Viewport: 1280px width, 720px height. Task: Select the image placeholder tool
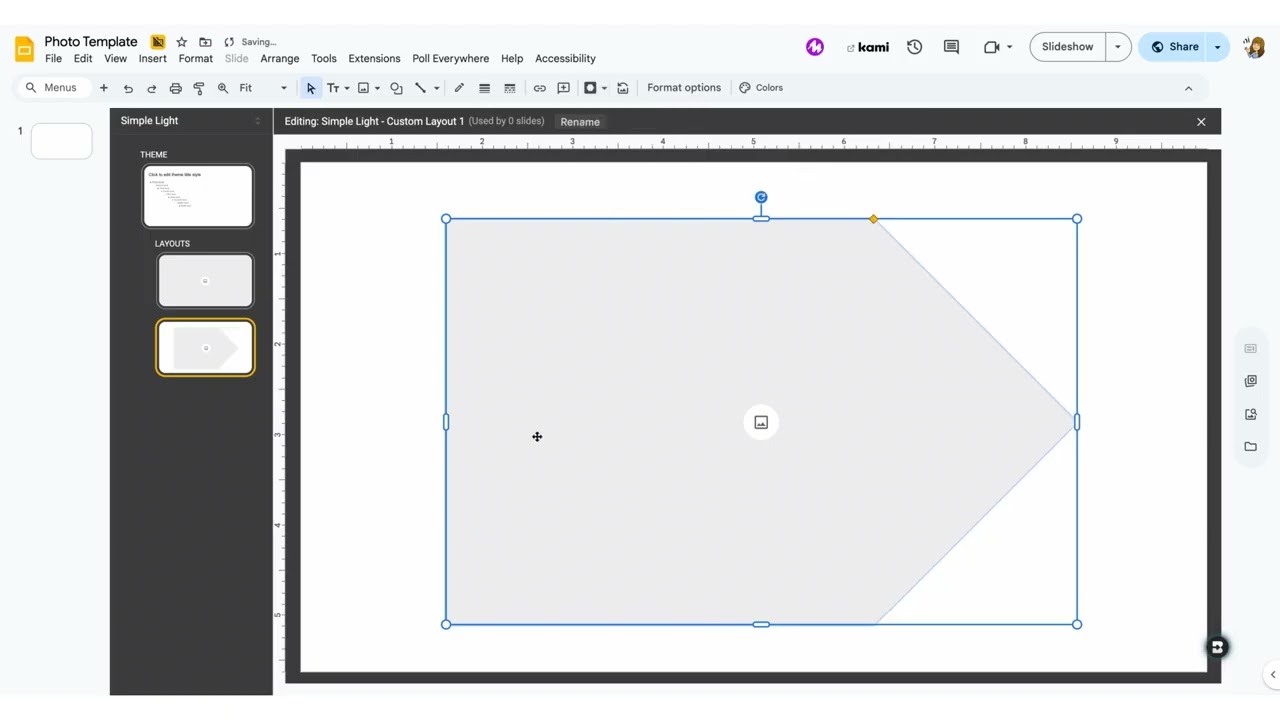coord(363,88)
